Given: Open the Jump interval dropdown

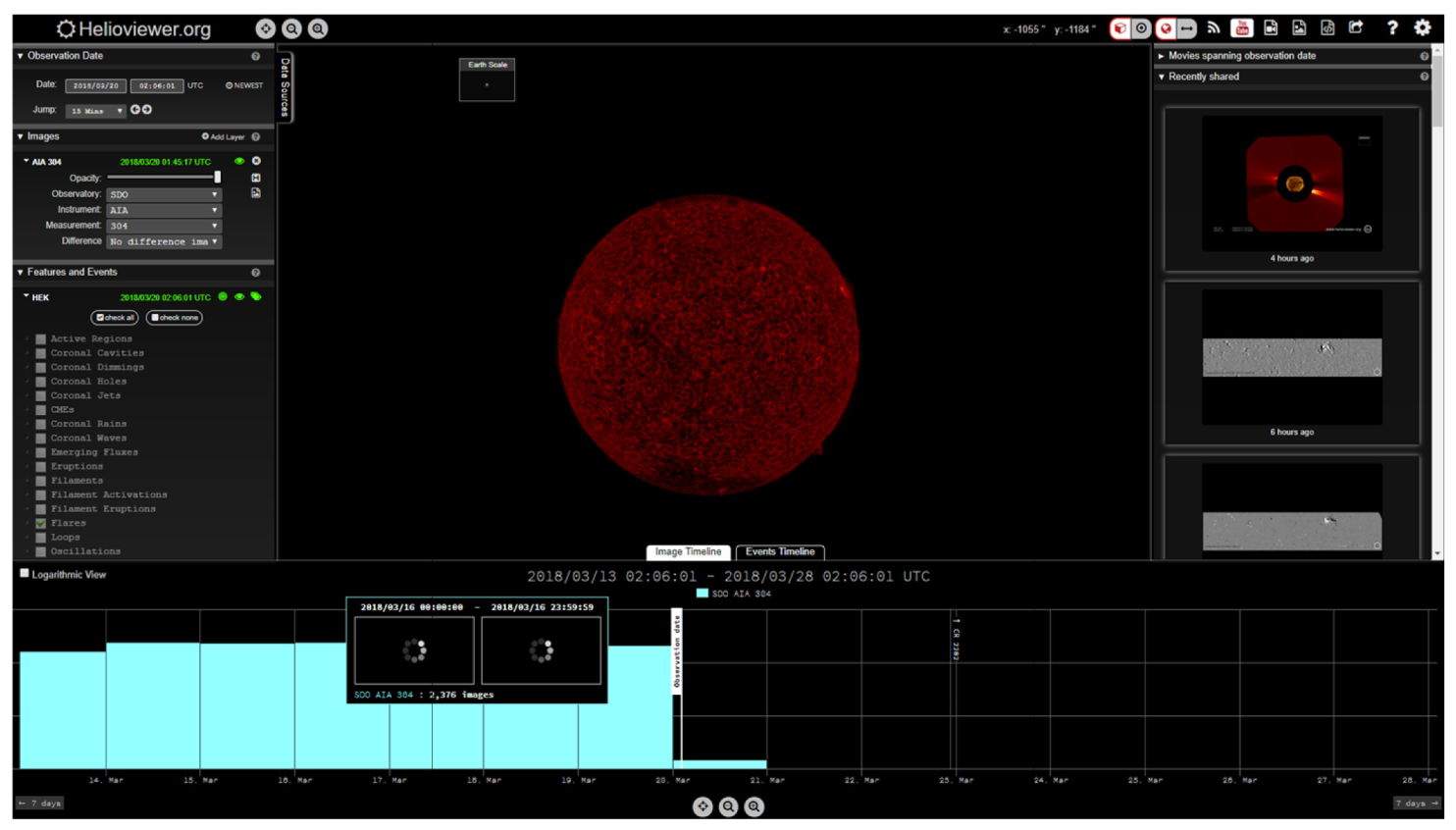Looking at the screenshot, I should (x=96, y=111).
